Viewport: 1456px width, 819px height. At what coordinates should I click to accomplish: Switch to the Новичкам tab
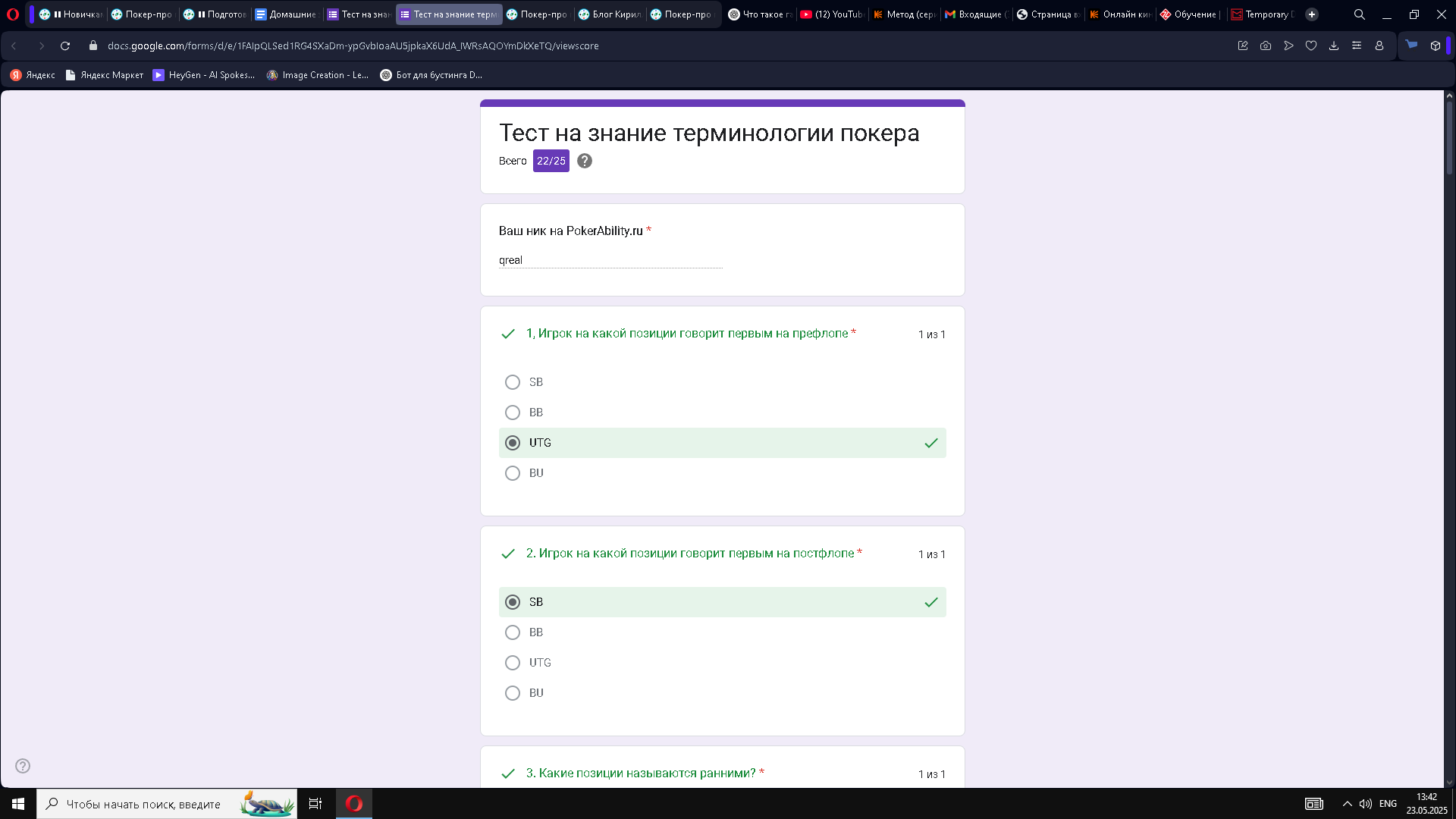71,14
